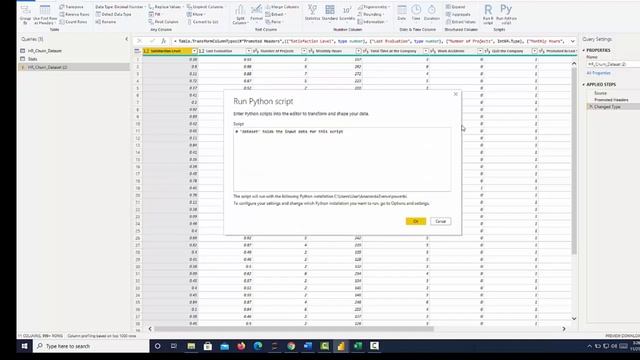
Task: Commit the formula with the checkmark icon
Action: (x=152, y=41)
